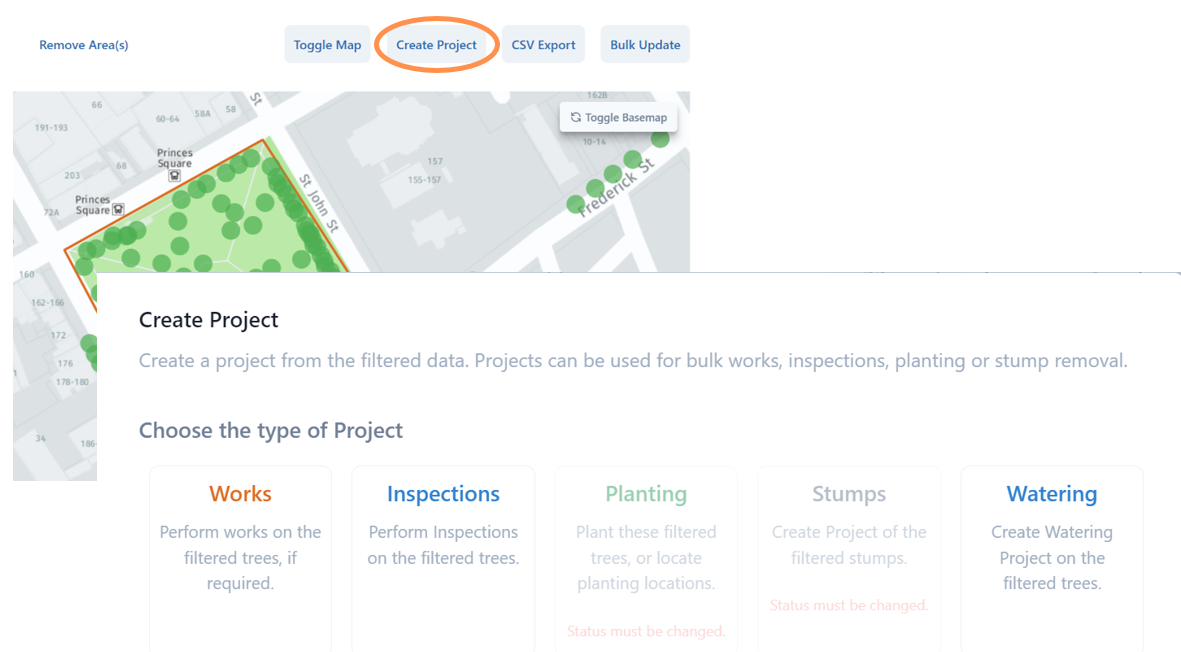The image size is (1181, 652).
Task: Choose the Works project type
Action: (240, 540)
